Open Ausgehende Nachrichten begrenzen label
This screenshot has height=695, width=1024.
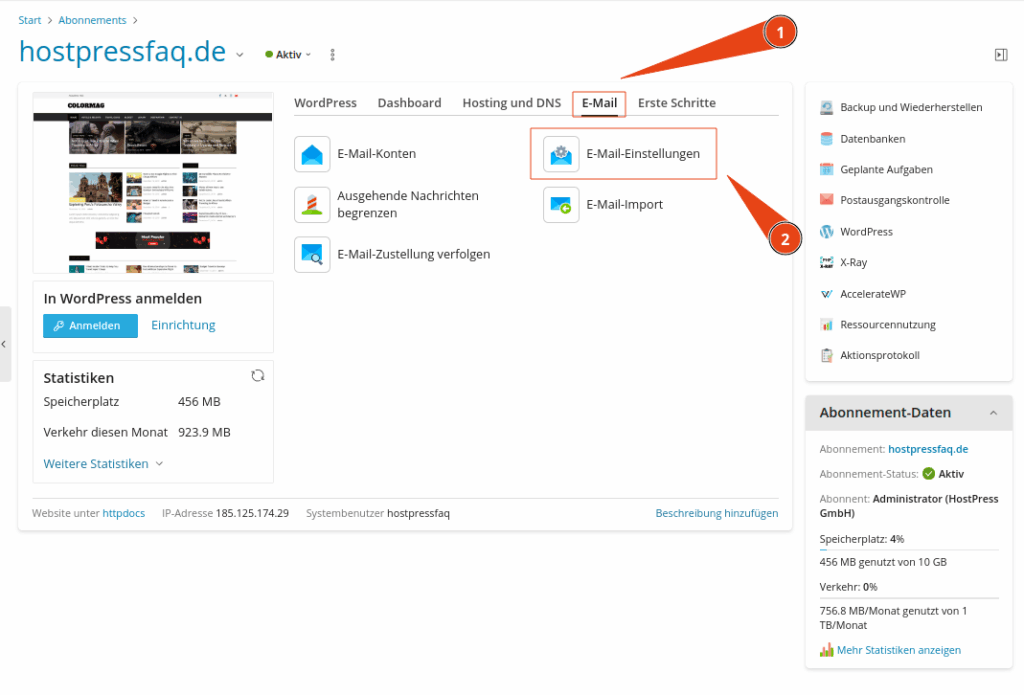pos(408,204)
